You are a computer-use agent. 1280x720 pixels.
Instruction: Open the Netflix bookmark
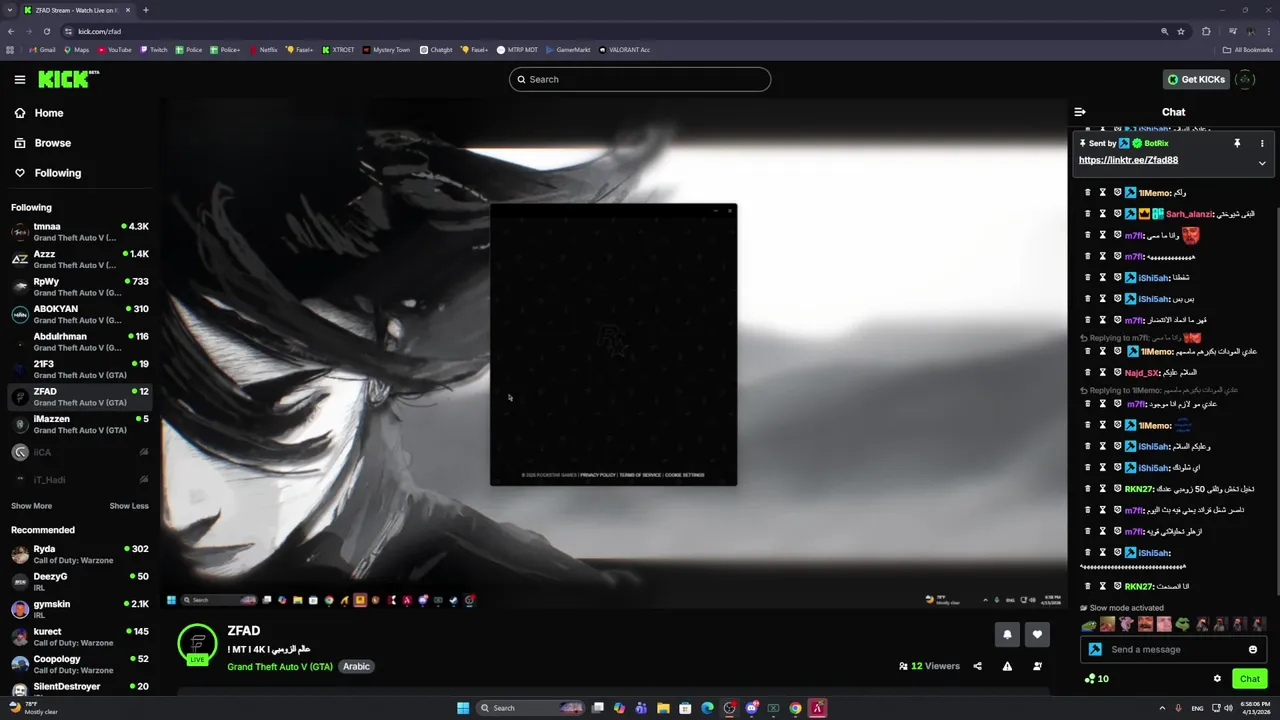coord(264,49)
